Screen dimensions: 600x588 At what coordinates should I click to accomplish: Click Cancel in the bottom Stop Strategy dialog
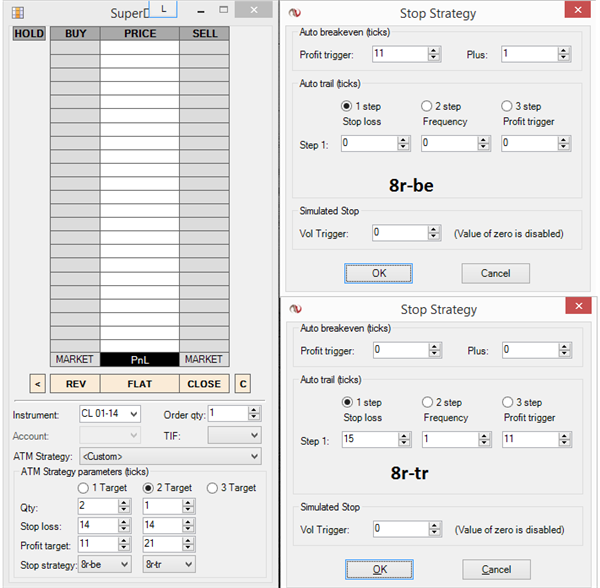[496, 569]
